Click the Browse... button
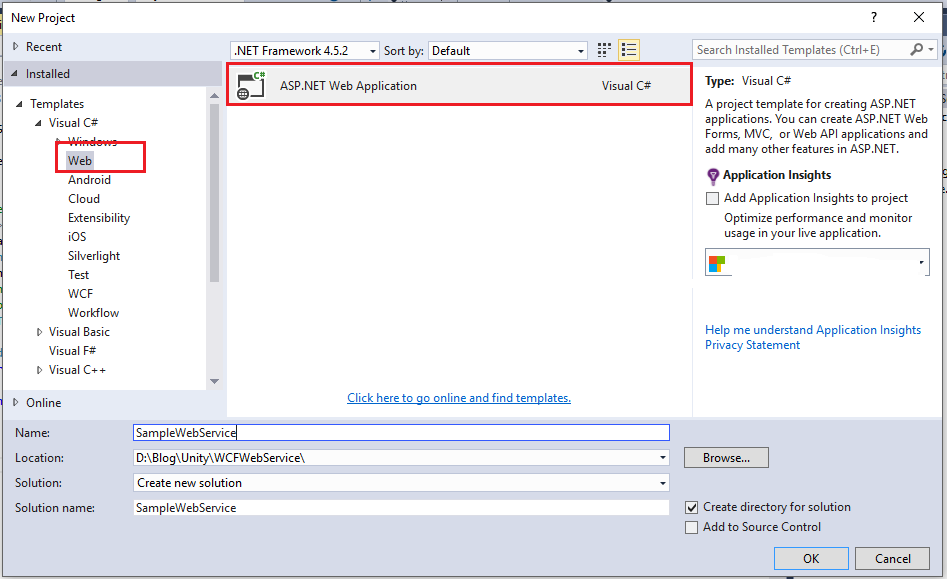The height and width of the screenshot is (579, 947). tap(727, 458)
